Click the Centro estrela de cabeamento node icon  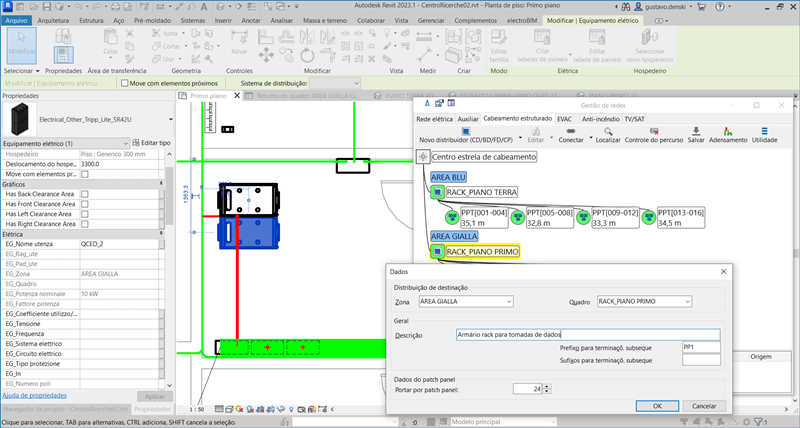[424, 157]
